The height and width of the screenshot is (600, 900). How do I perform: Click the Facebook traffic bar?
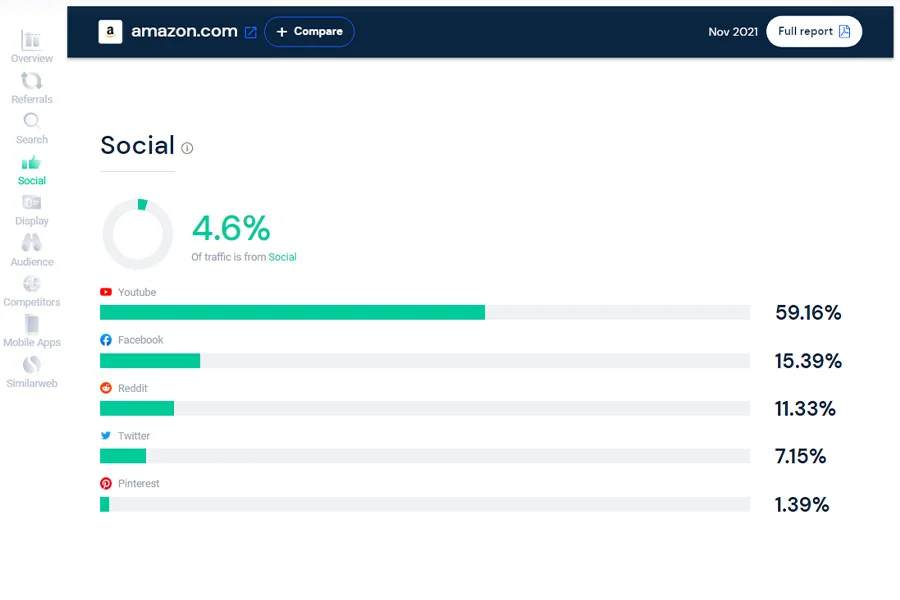pos(425,361)
